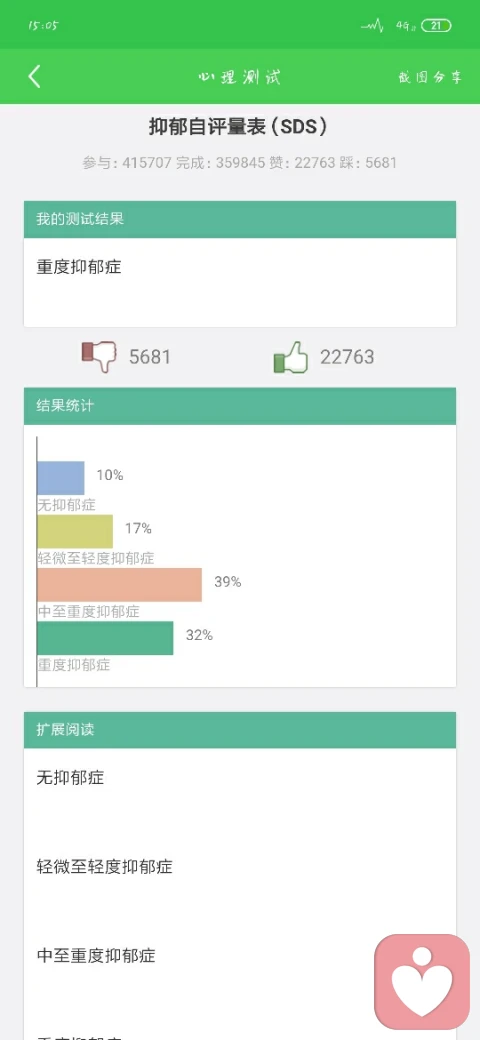This screenshot has width=480, height=1040.
Task: Select the orange 39% chart bar
Action: 119,584
